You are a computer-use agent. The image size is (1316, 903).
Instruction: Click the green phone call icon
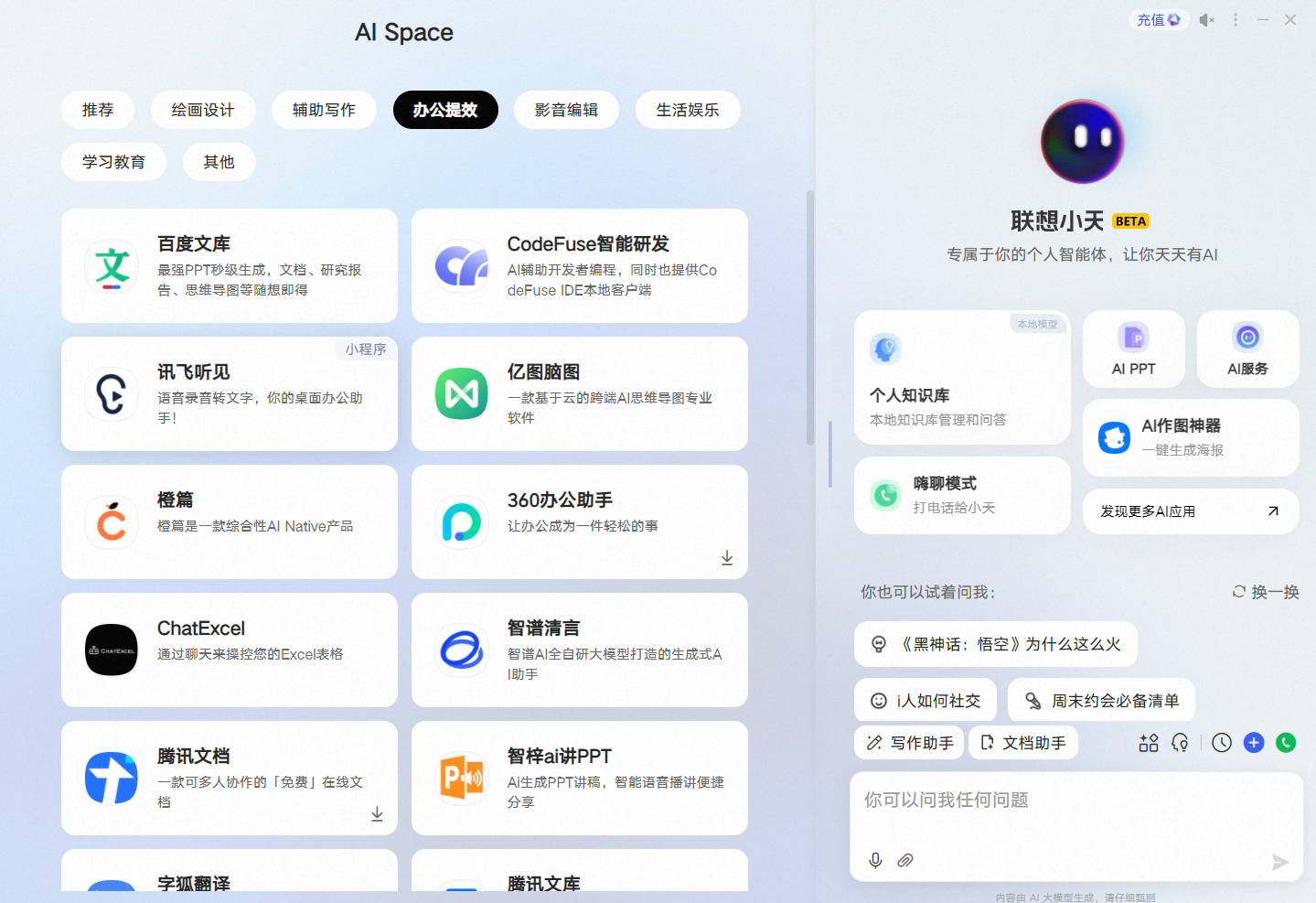1286,743
